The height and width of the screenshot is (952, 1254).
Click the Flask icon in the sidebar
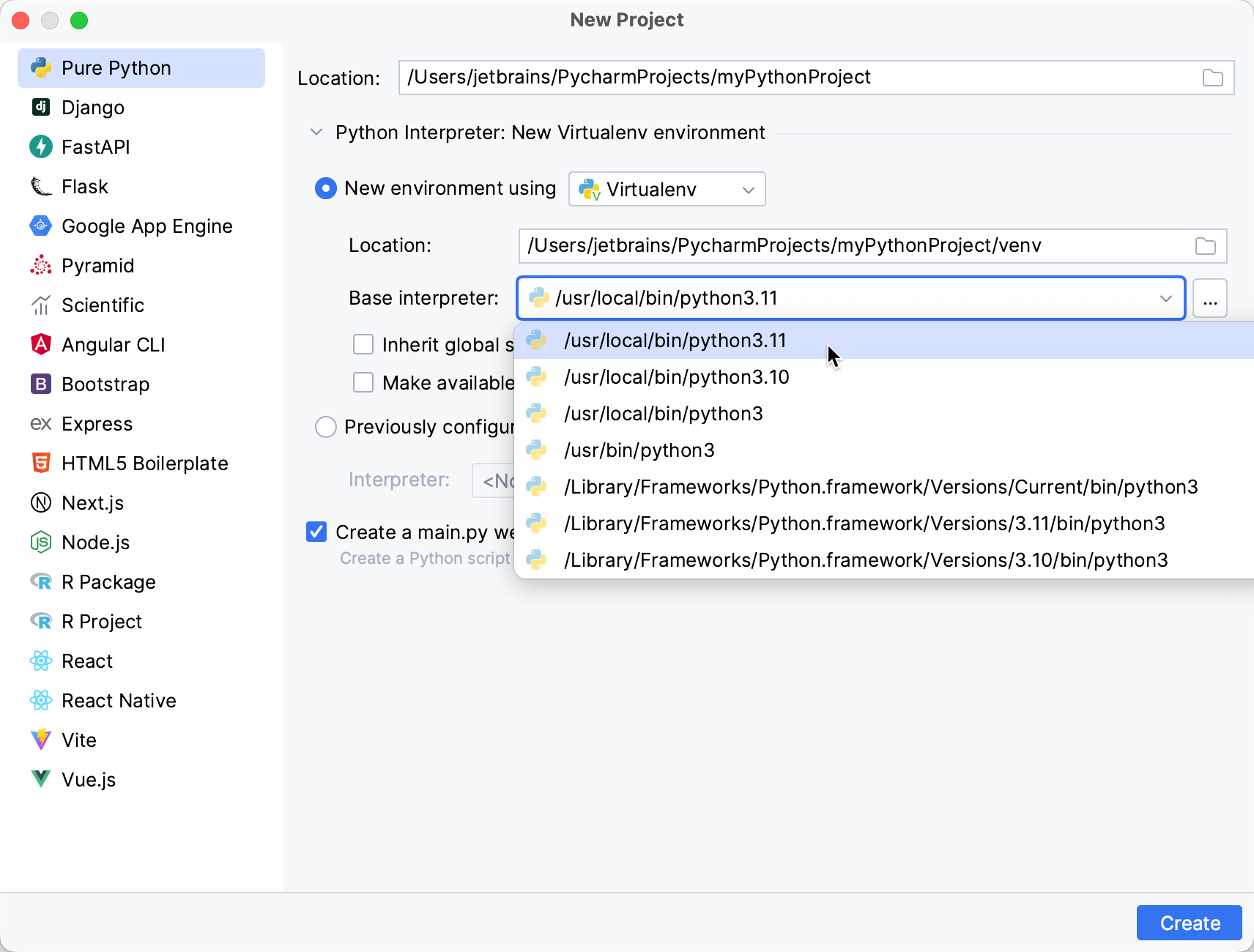tap(41, 187)
